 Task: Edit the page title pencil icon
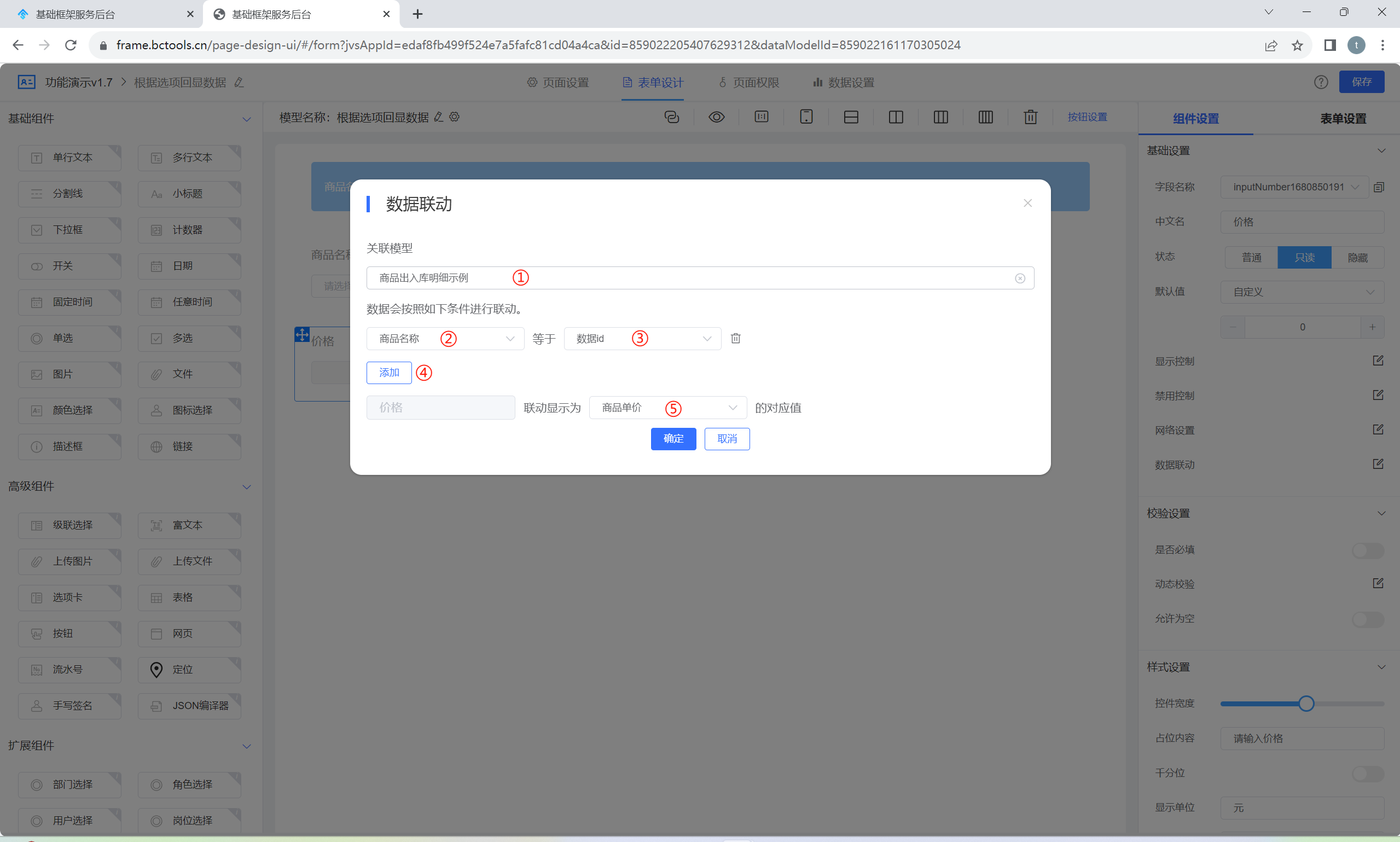[239, 82]
